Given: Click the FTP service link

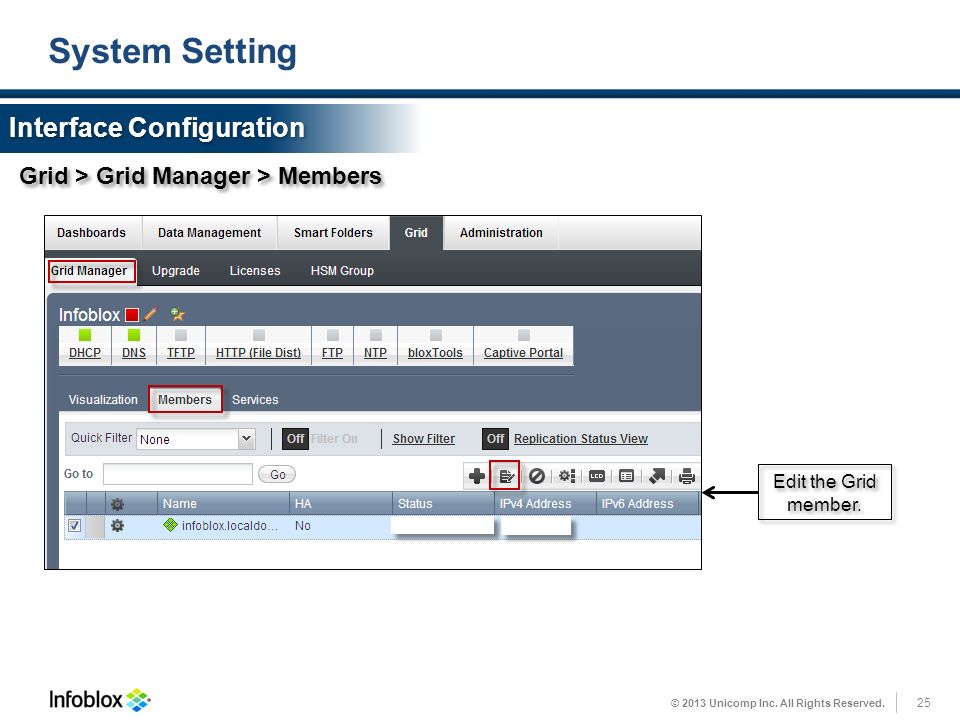Looking at the screenshot, I should point(332,353).
